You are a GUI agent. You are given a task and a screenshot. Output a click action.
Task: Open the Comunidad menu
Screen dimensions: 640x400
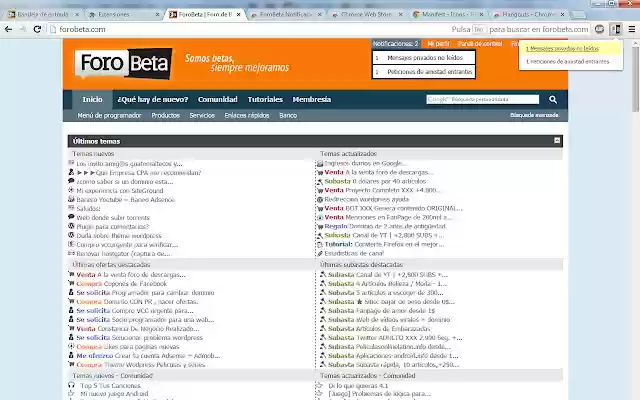click(218, 100)
